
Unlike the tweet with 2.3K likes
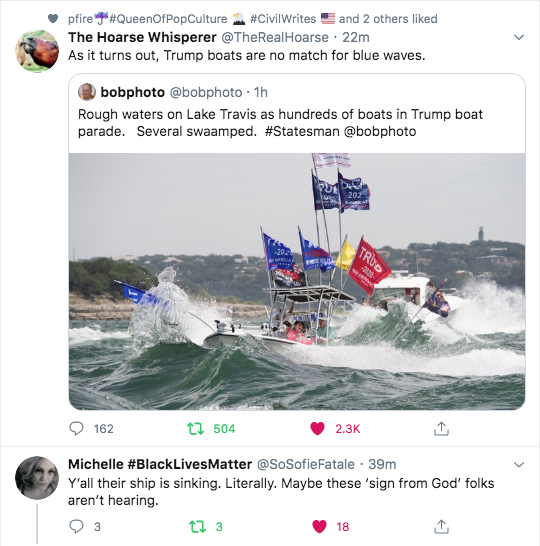pos(317,429)
